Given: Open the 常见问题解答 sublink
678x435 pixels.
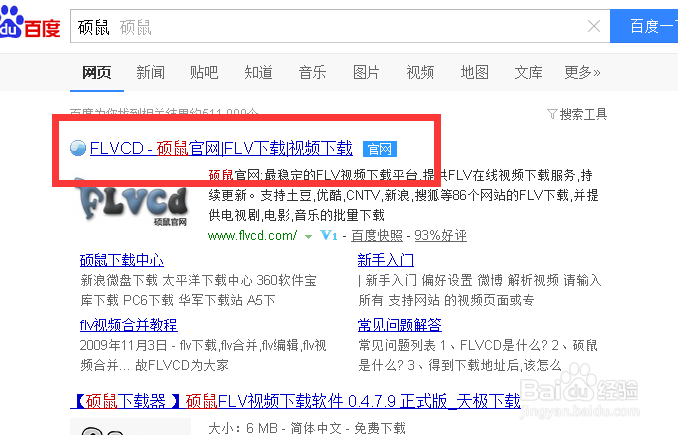Looking at the screenshot, I should point(400,325).
